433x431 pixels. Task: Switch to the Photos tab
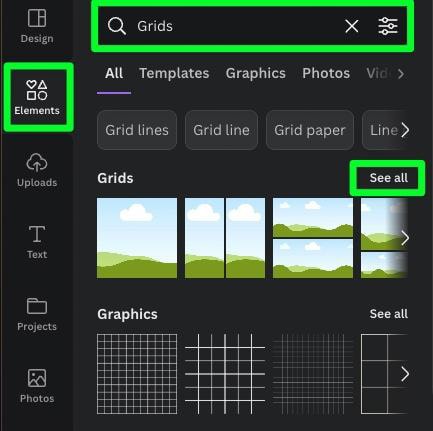(326, 73)
